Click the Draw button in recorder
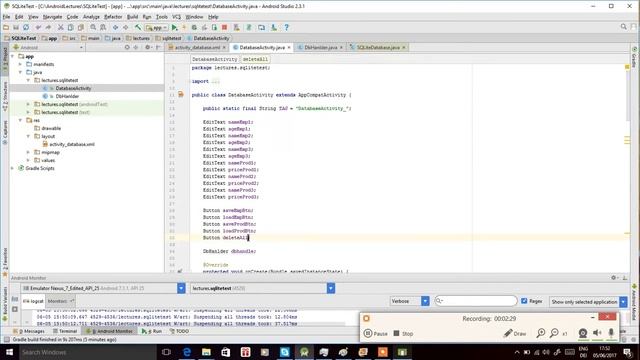Image resolution: width=640 pixels, height=360 pixels. point(515,333)
